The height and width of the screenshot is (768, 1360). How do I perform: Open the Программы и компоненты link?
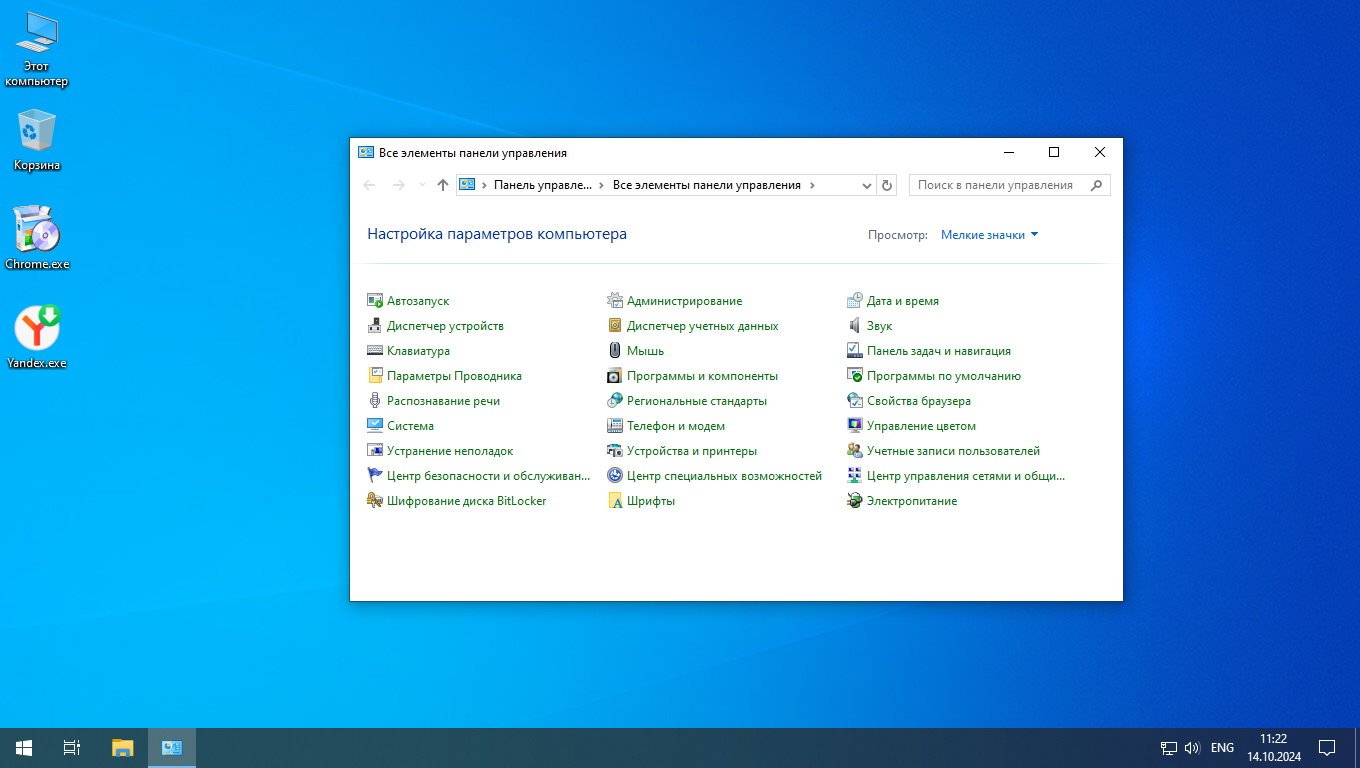(702, 376)
